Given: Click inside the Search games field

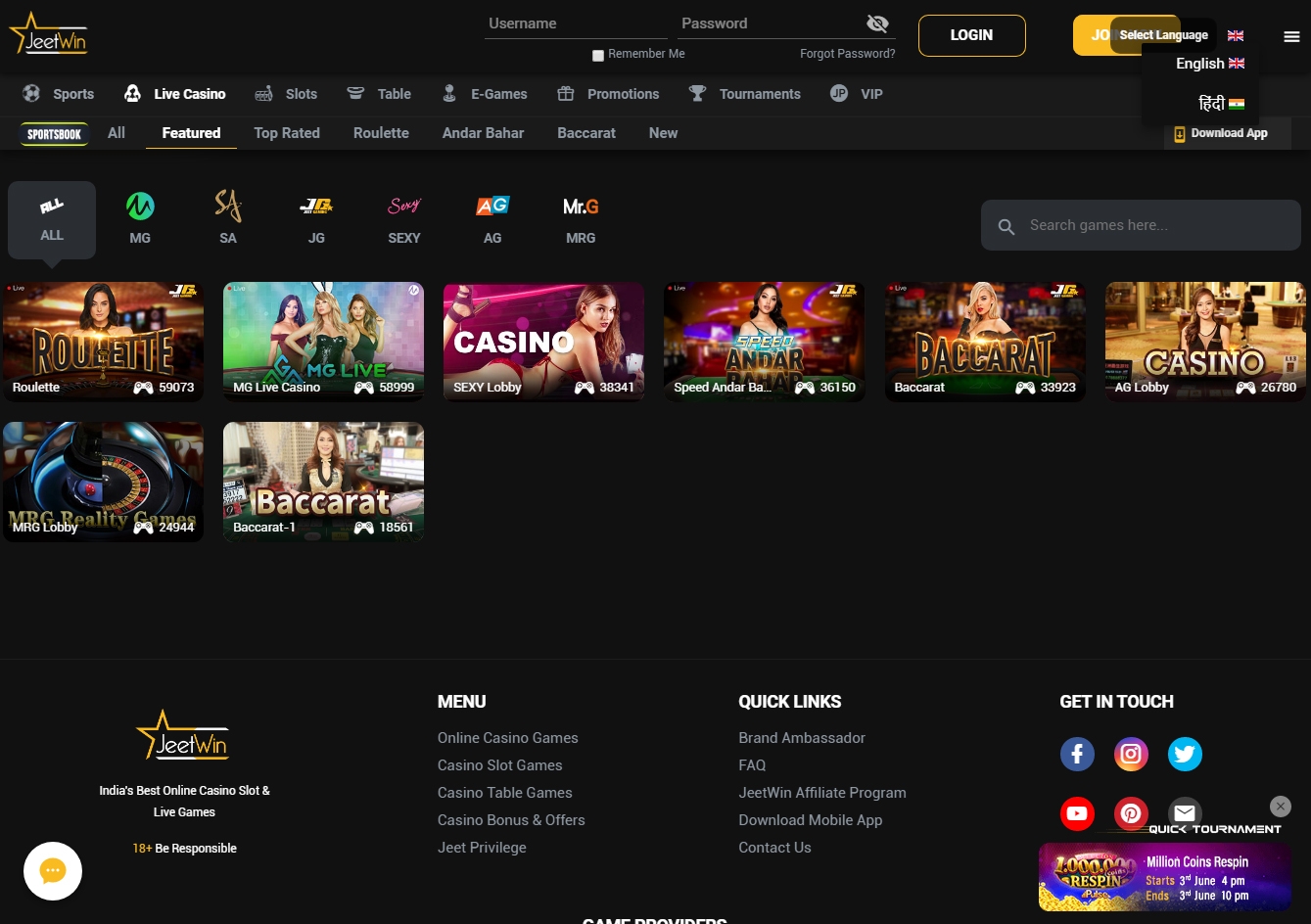Looking at the screenshot, I should (x=1140, y=225).
